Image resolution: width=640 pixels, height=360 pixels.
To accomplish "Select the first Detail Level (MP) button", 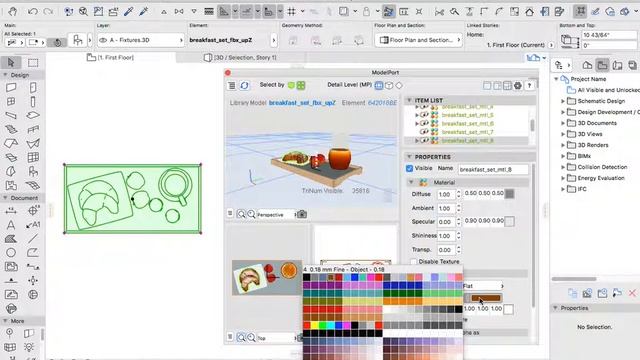I will point(379,85).
